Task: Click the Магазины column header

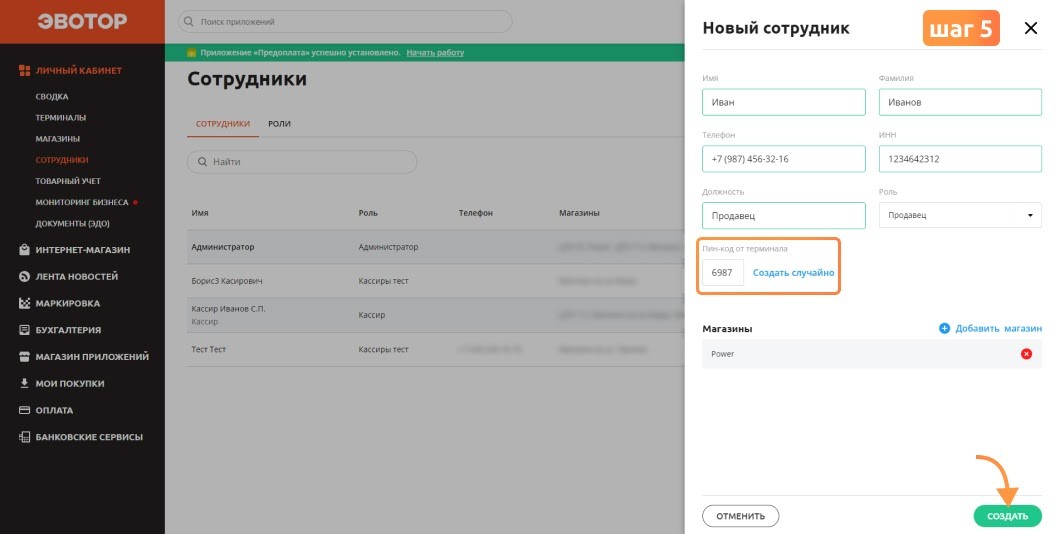Action: 579,213
